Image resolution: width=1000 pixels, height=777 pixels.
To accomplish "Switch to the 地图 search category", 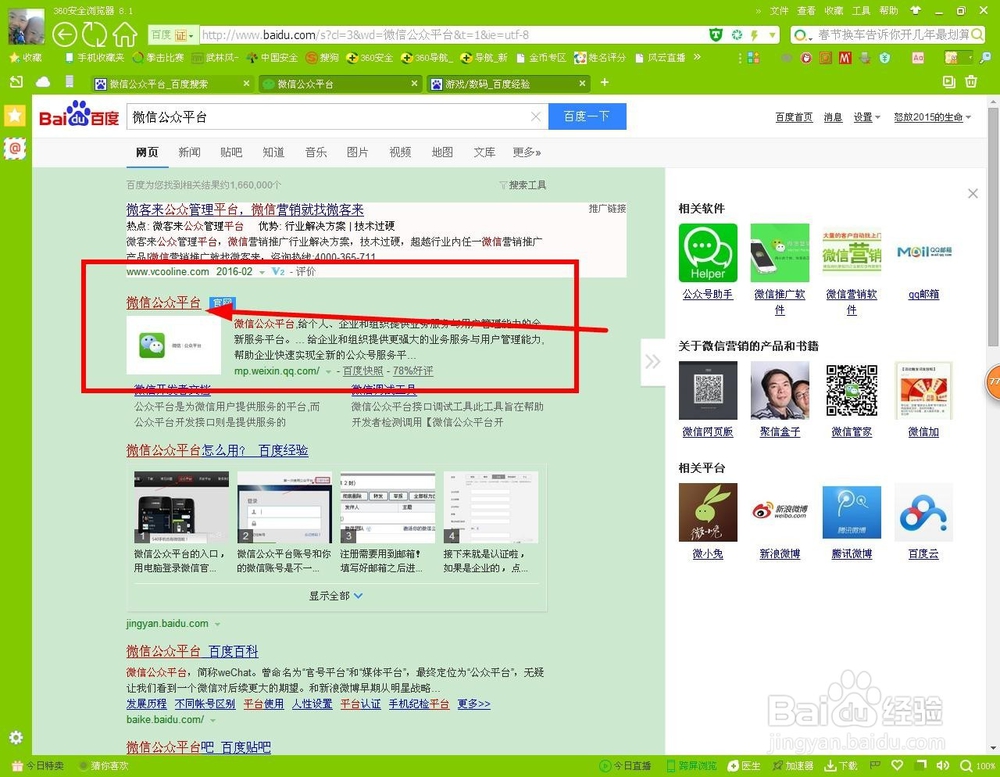I will 442,152.
